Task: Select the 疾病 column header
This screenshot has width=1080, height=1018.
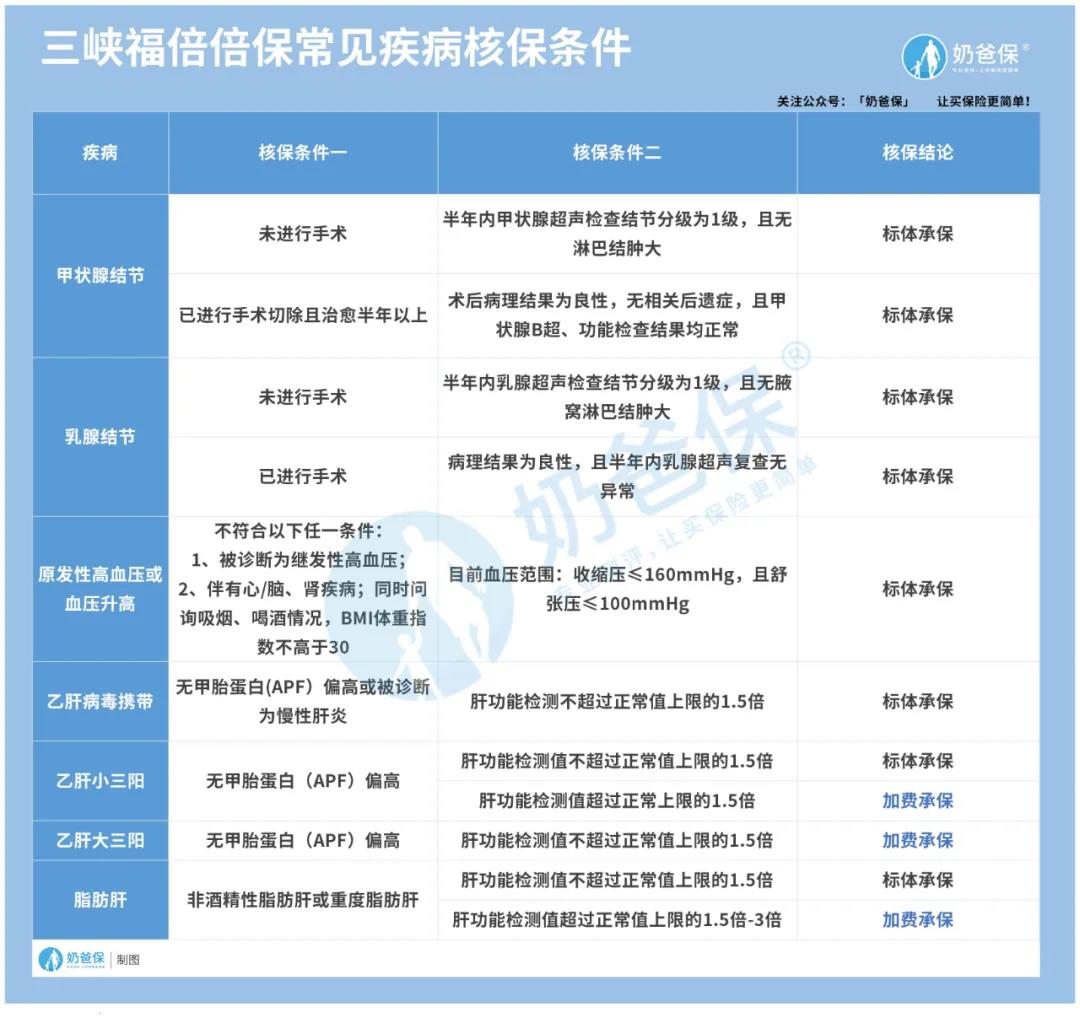Action: tap(101, 152)
